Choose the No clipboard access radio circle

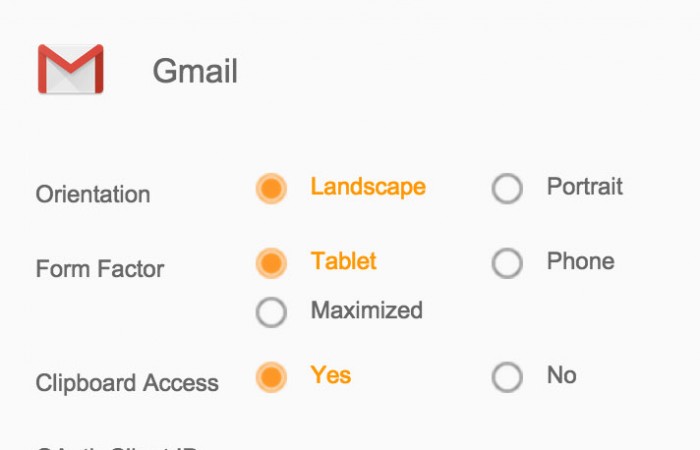[507, 377]
